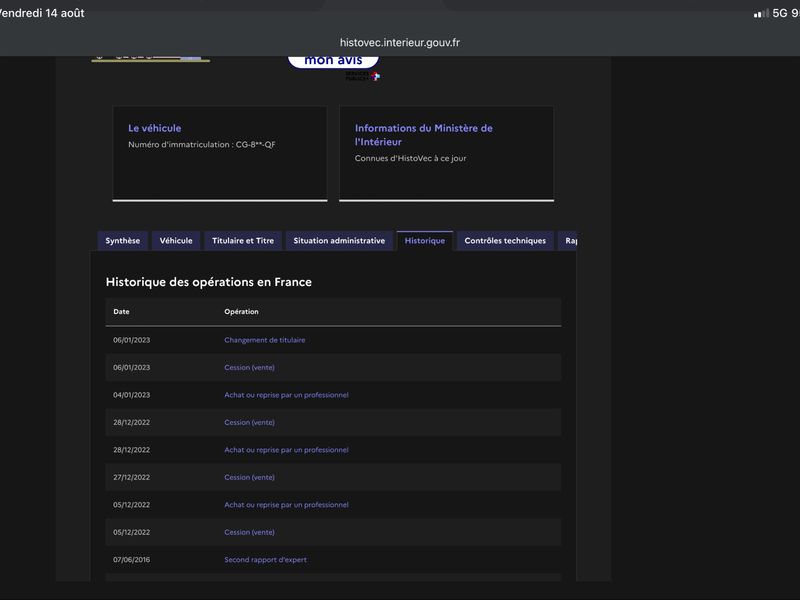Click the date 04/01/2023
The height and width of the screenshot is (600, 800).
132,395
